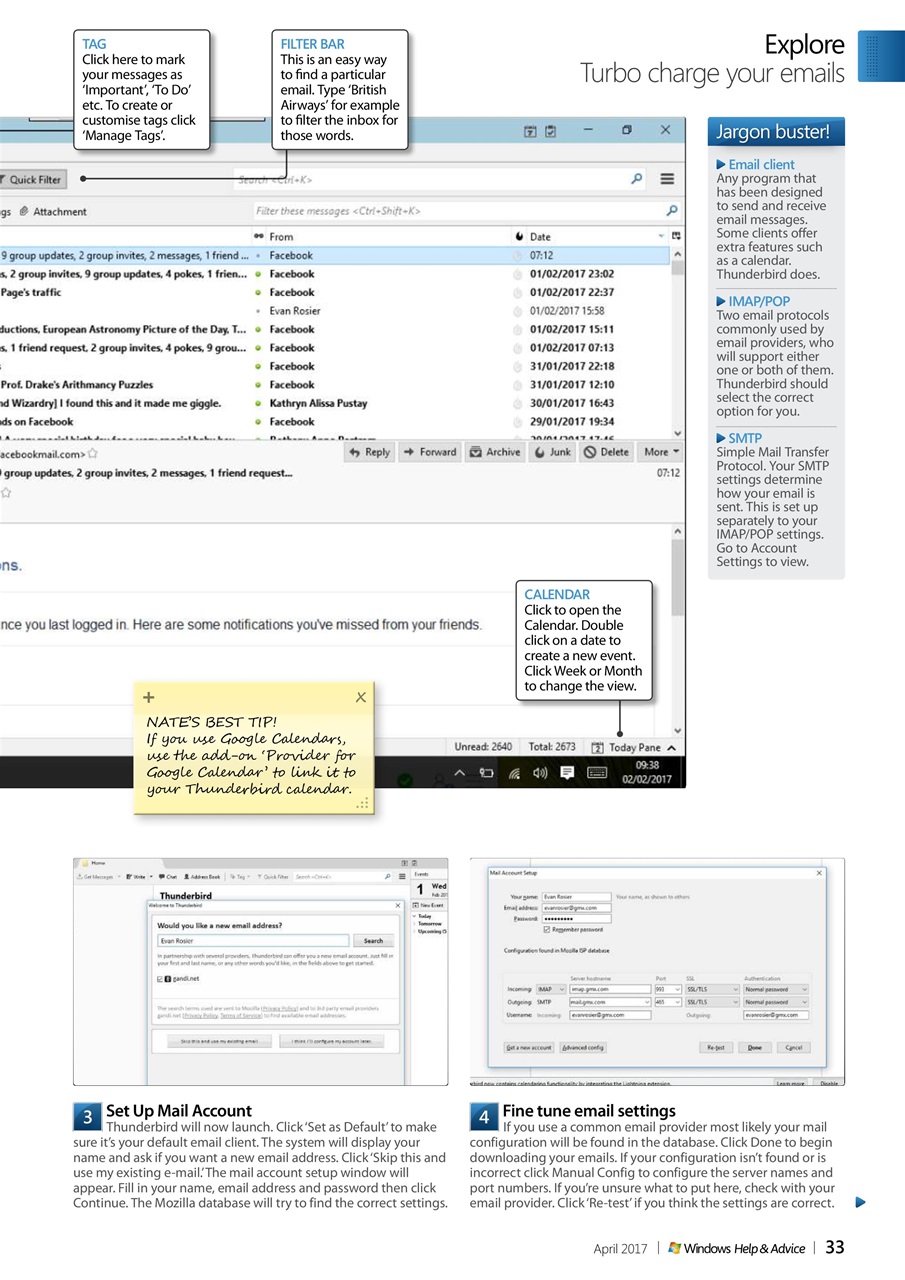Image resolution: width=905 pixels, height=1280 pixels.
Task: Click the search magnifier next to Search Ctrl+K
Action: [x=637, y=179]
